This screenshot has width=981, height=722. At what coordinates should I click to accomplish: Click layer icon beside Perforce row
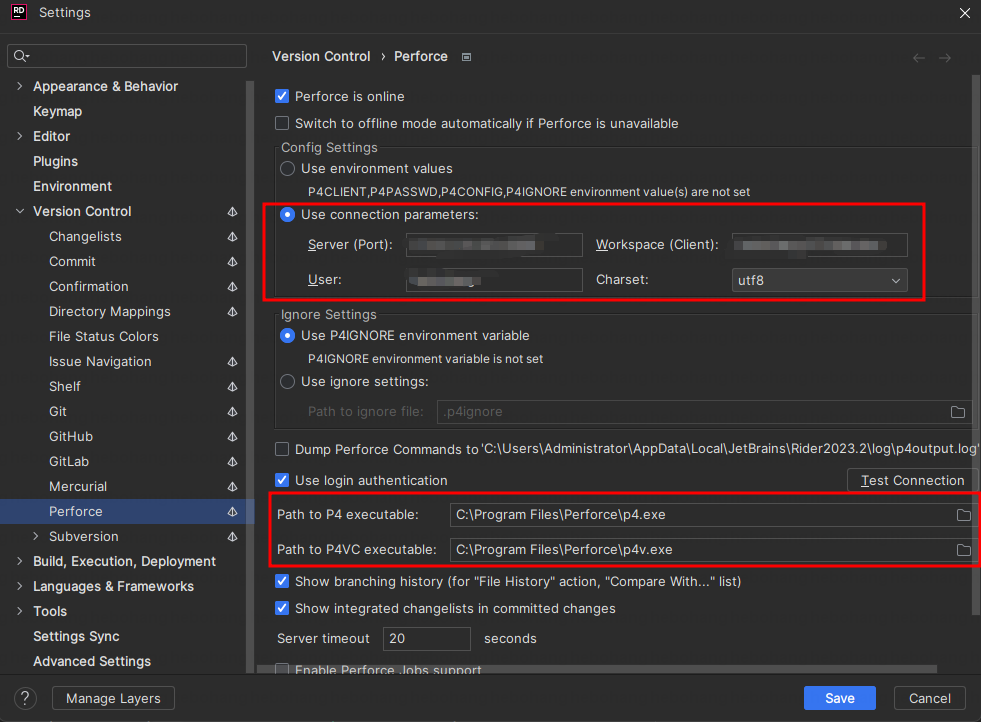click(x=233, y=512)
